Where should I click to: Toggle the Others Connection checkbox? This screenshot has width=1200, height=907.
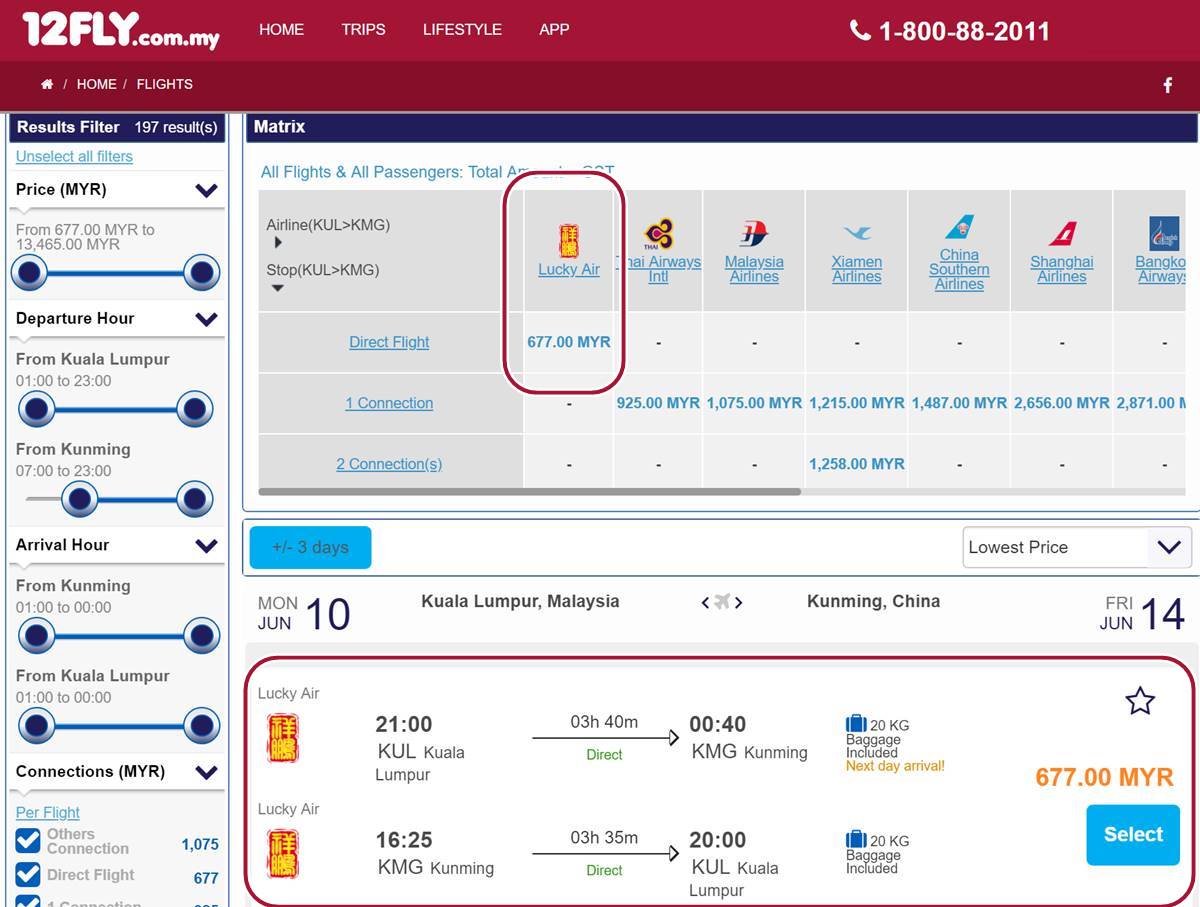[28, 841]
